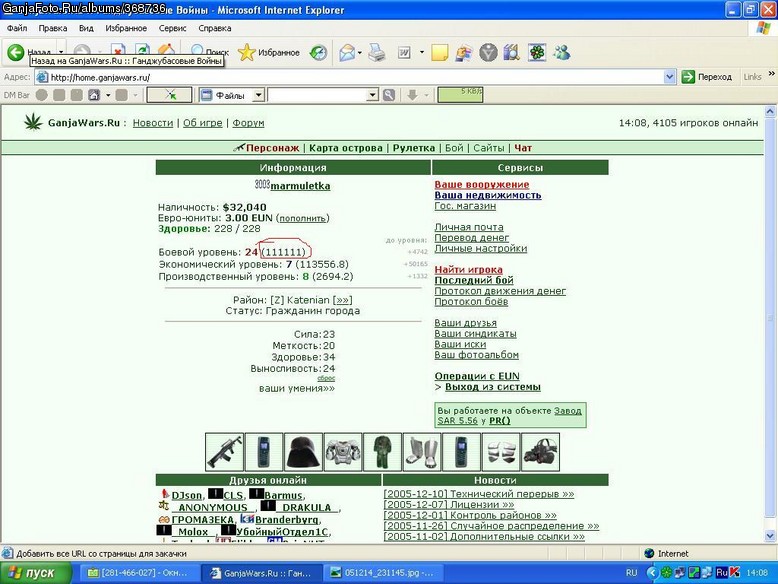Expand the address bar dropdown
This screenshot has width=778, height=584.
pyautogui.click(x=669, y=77)
